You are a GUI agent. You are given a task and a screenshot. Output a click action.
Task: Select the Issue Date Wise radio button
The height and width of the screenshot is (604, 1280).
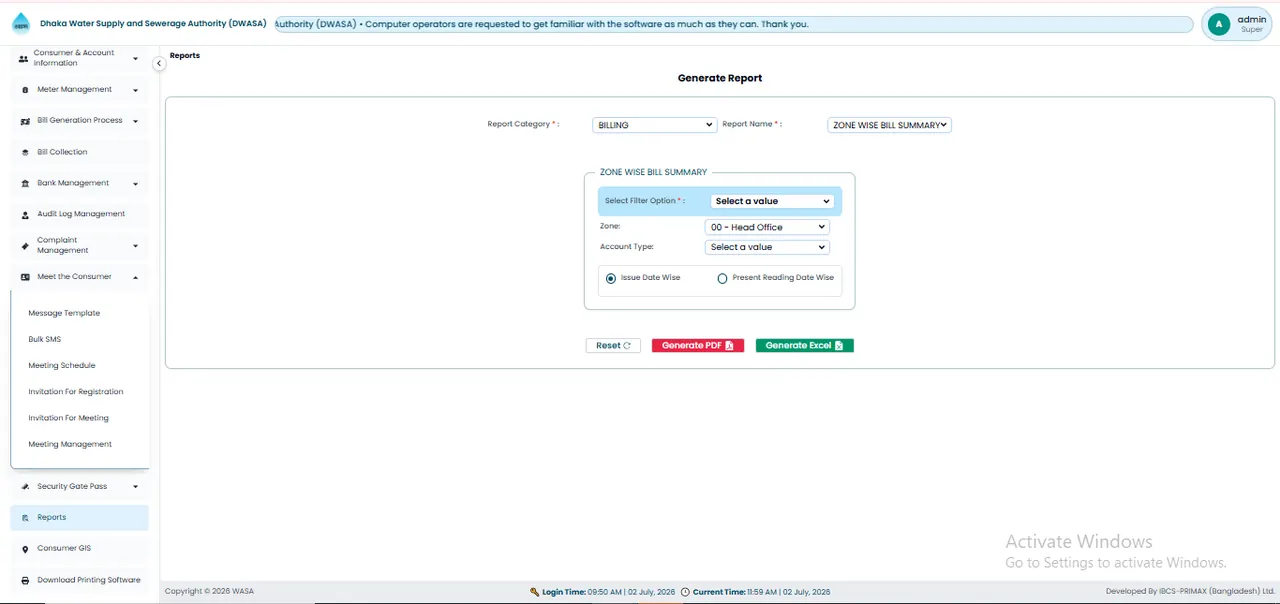click(x=611, y=278)
